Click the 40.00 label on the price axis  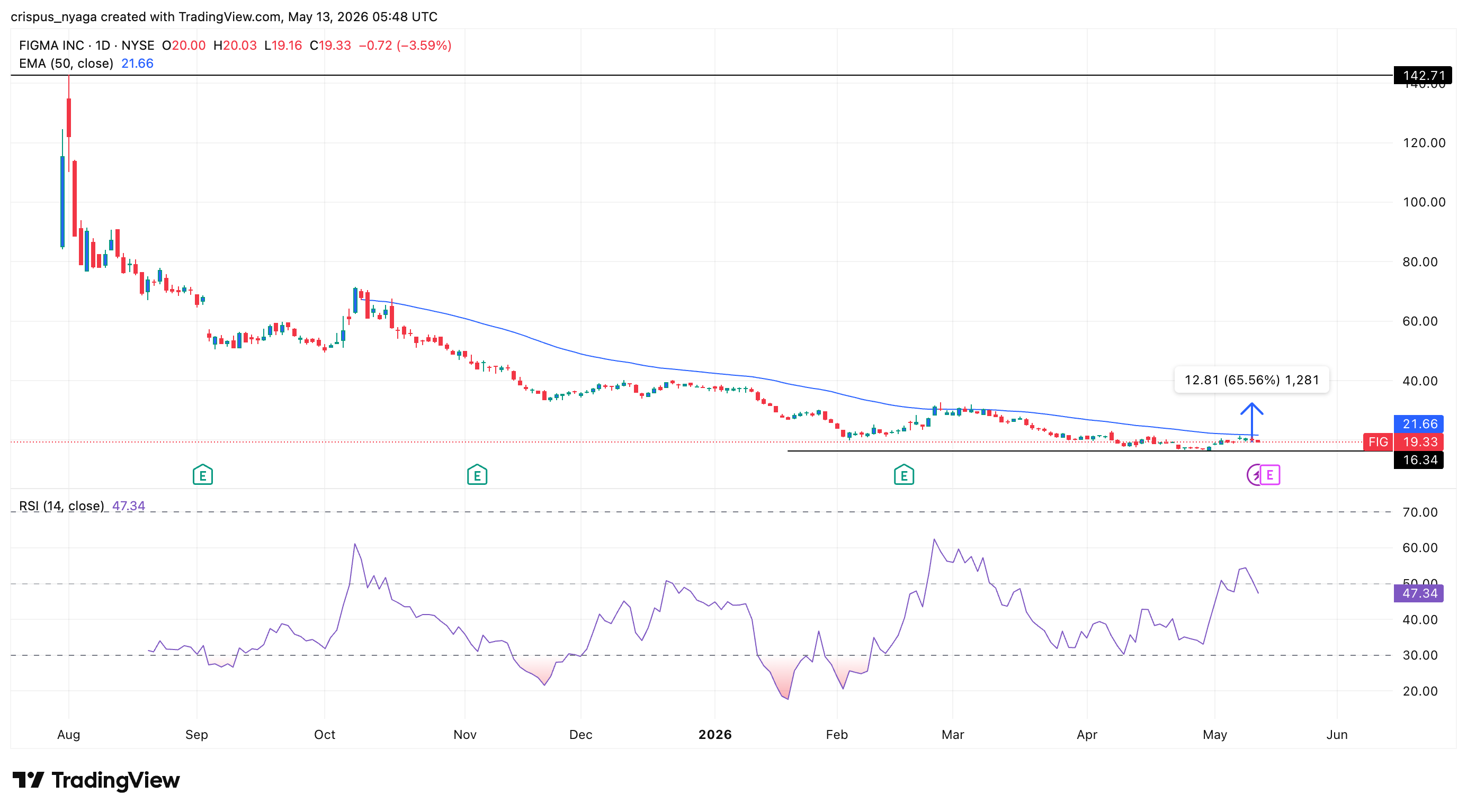click(1420, 381)
